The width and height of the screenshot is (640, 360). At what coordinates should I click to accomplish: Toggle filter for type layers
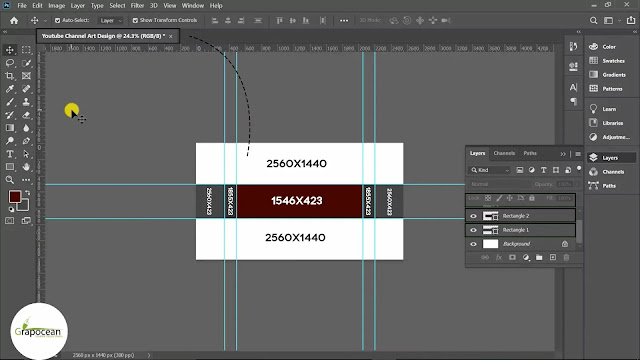coord(544,170)
